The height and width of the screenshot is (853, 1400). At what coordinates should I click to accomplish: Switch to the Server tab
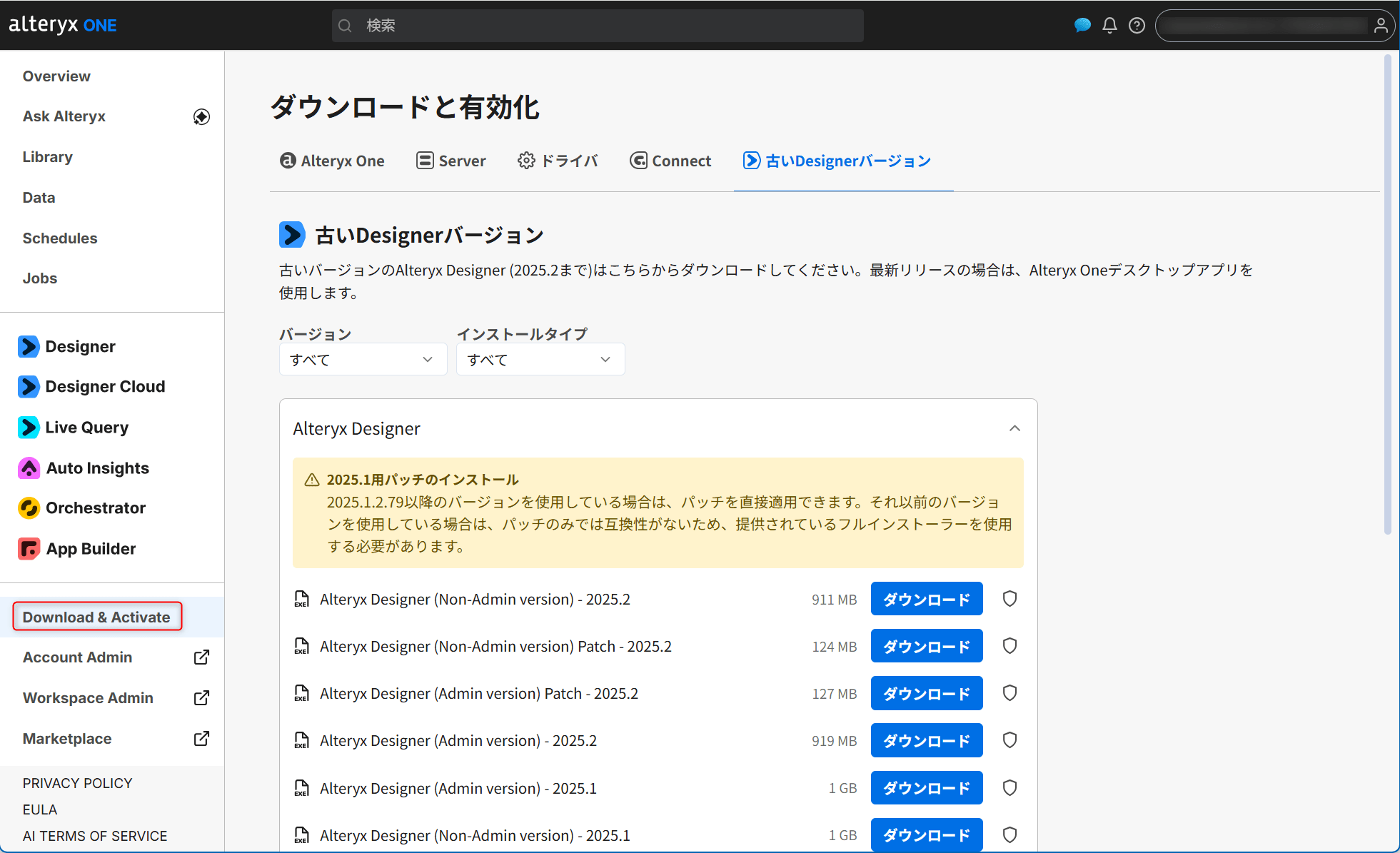pos(451,161)
